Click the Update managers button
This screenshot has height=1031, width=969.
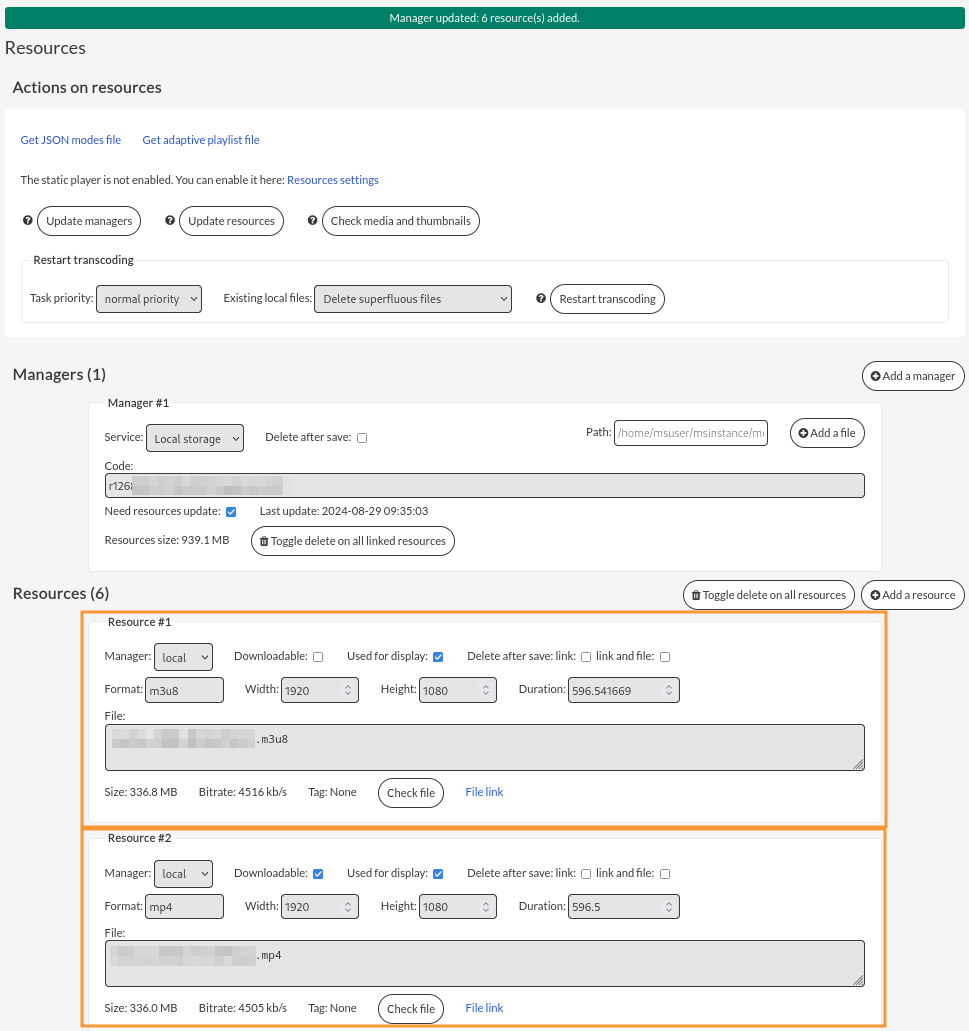click(x=89, y=221)
